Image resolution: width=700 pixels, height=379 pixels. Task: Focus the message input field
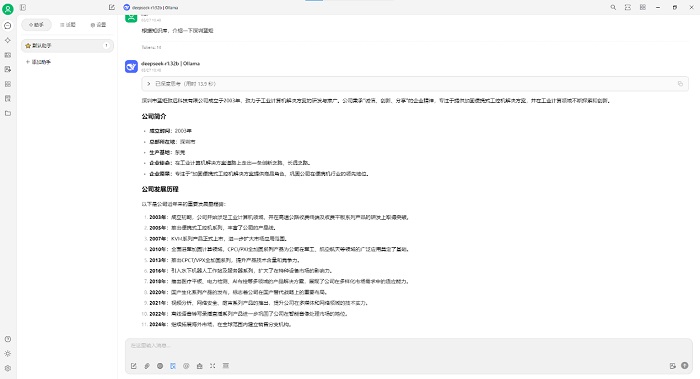pos(408,346)
